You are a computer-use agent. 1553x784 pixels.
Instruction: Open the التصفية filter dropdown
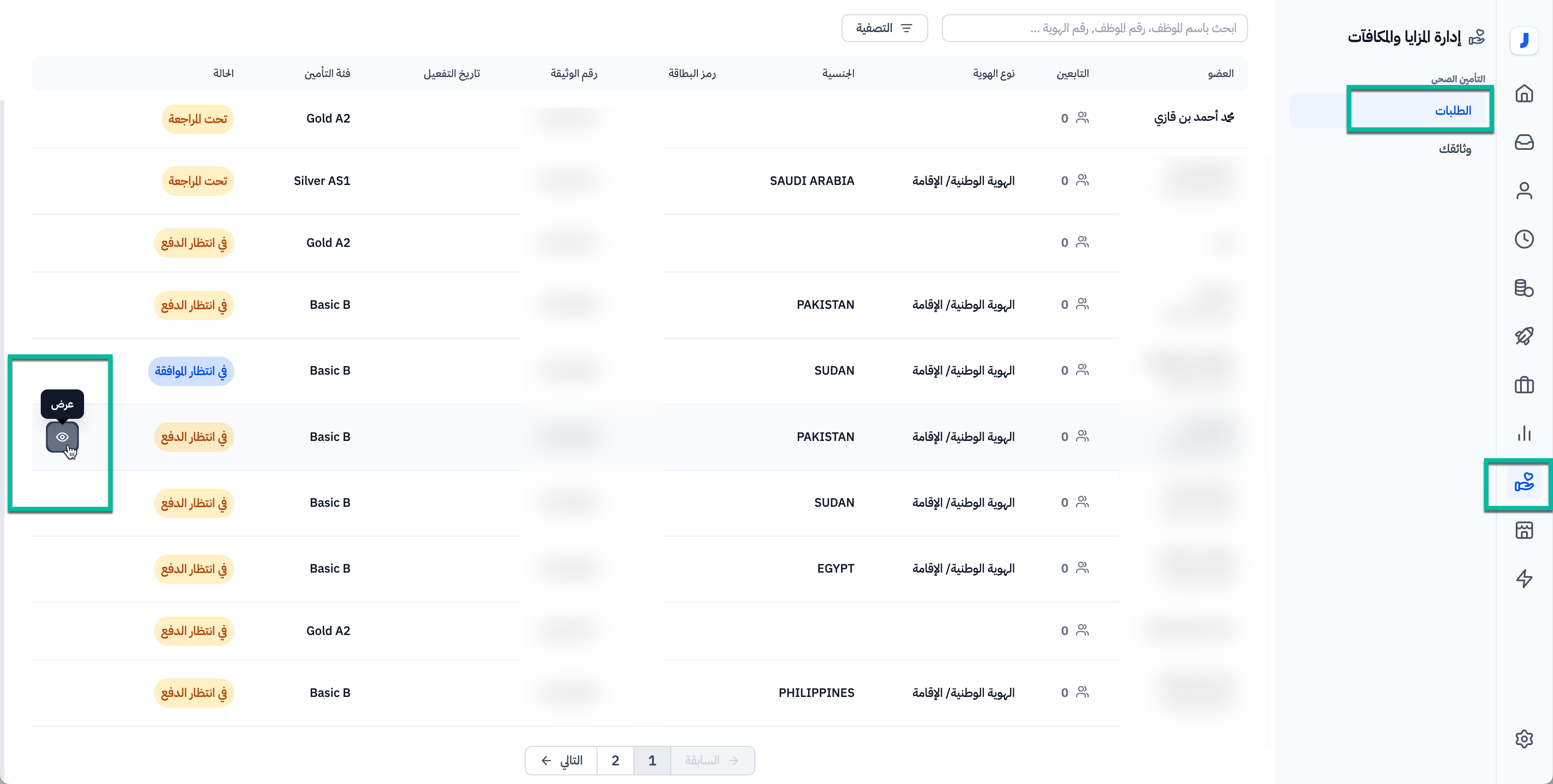pyautogui.click(x=884, y=28)
